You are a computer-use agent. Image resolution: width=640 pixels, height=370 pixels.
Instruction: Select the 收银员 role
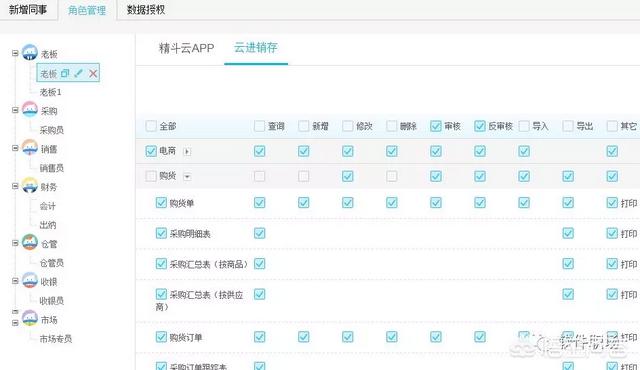tap(51, 301)
